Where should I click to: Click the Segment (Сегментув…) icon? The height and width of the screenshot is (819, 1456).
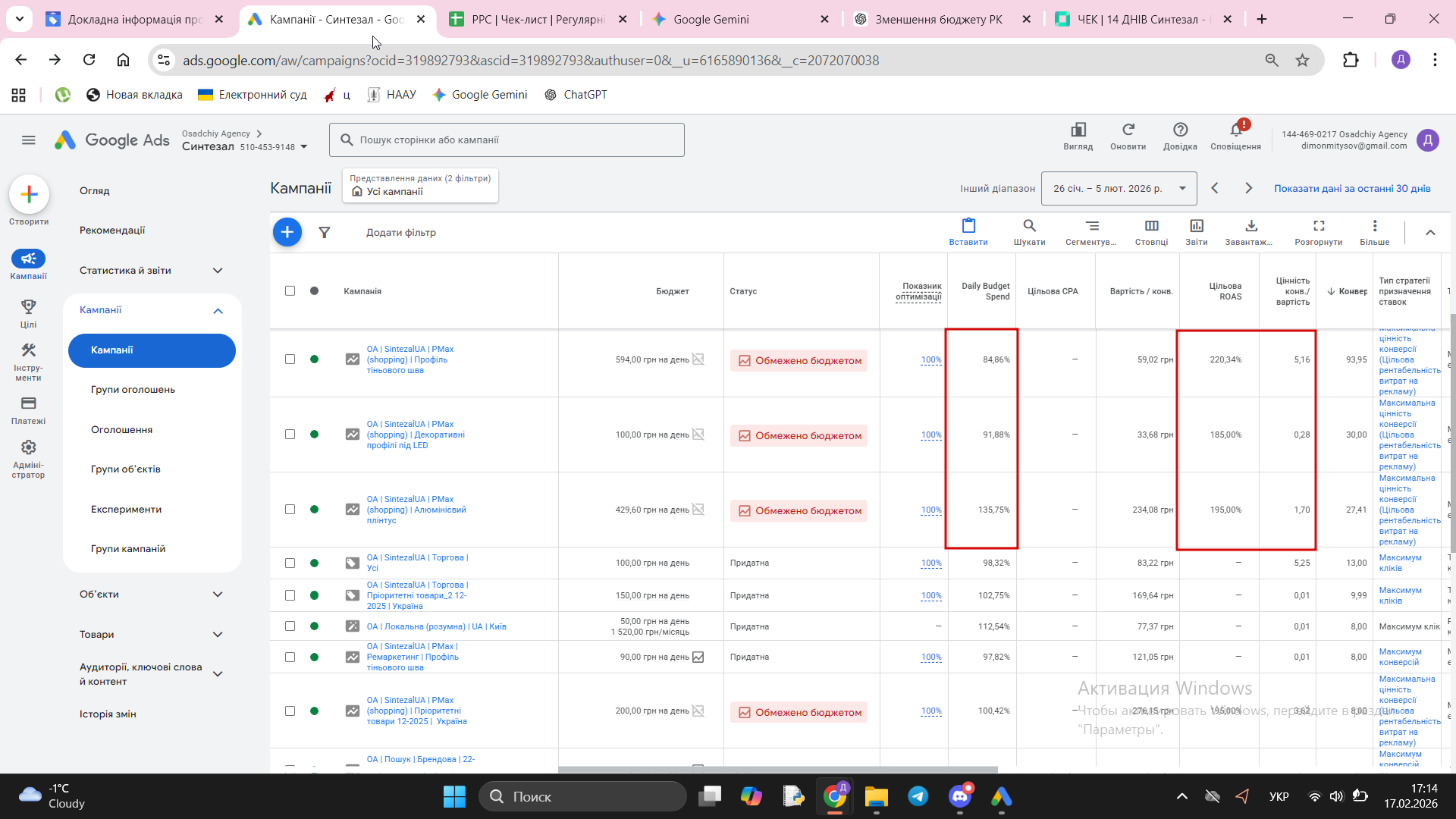[x=1091, y=227]
